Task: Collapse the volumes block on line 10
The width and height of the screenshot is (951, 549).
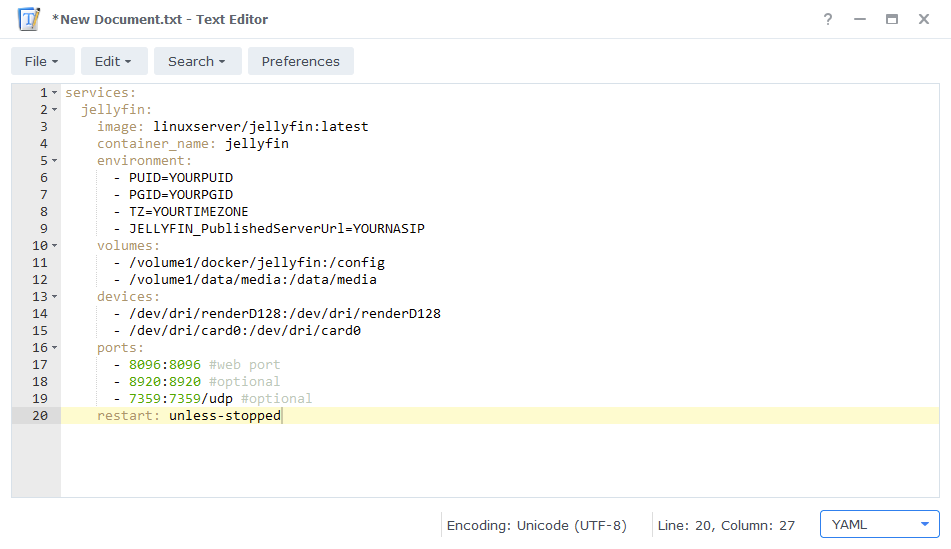Action: click(55, 246)
